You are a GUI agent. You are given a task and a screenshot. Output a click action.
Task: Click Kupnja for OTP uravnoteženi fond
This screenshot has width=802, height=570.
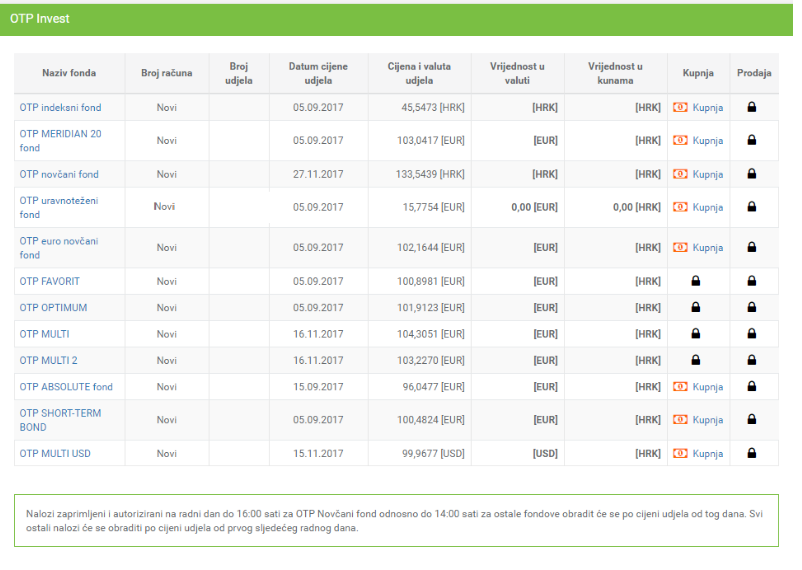pos(708,208)
